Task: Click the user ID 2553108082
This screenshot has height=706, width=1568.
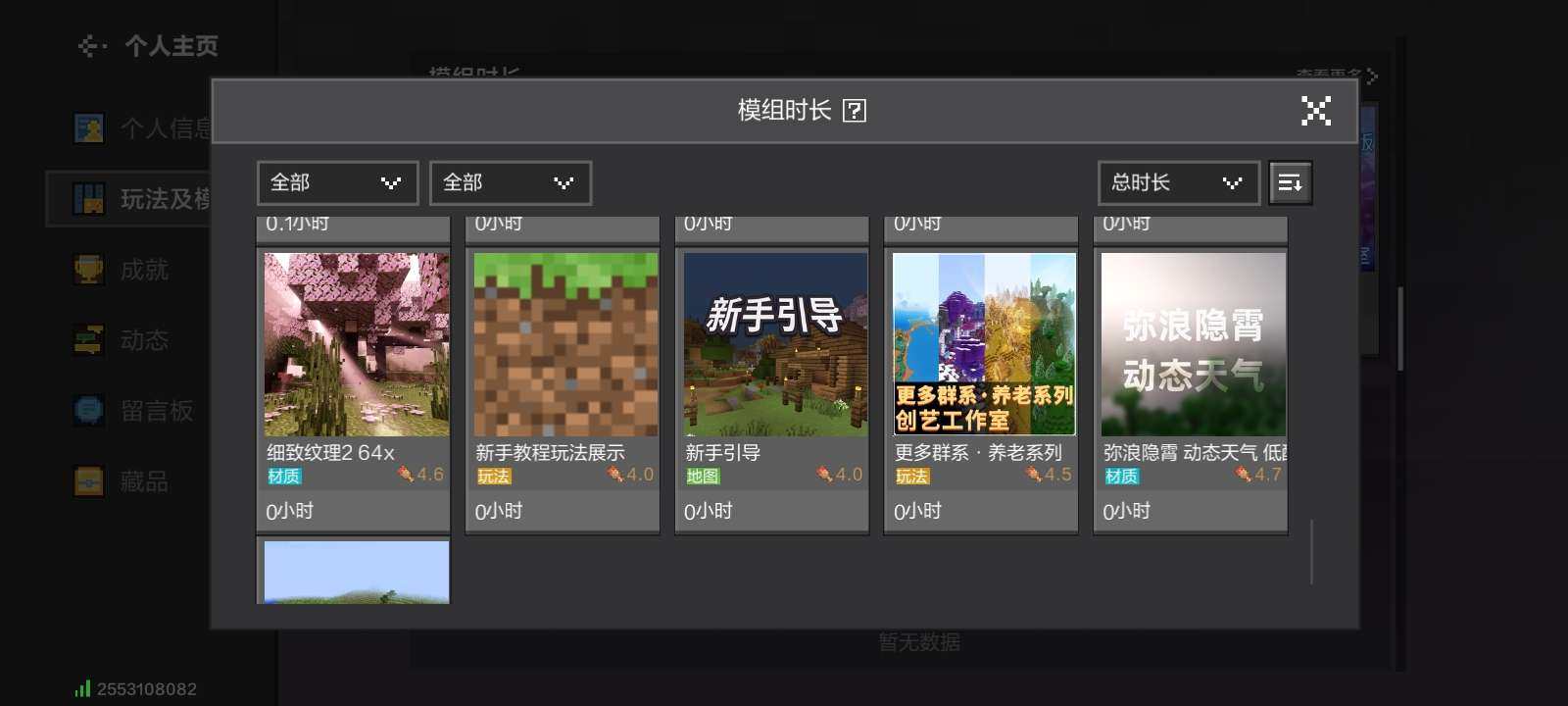Action: pos(147,689)
